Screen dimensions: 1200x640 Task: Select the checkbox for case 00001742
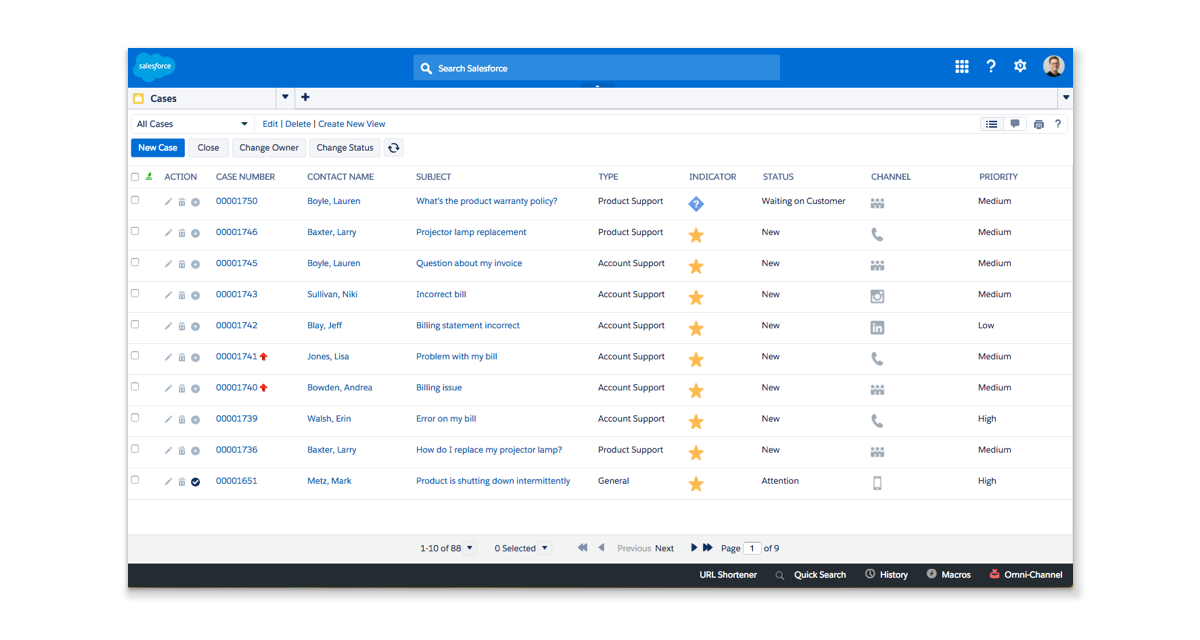135,324
